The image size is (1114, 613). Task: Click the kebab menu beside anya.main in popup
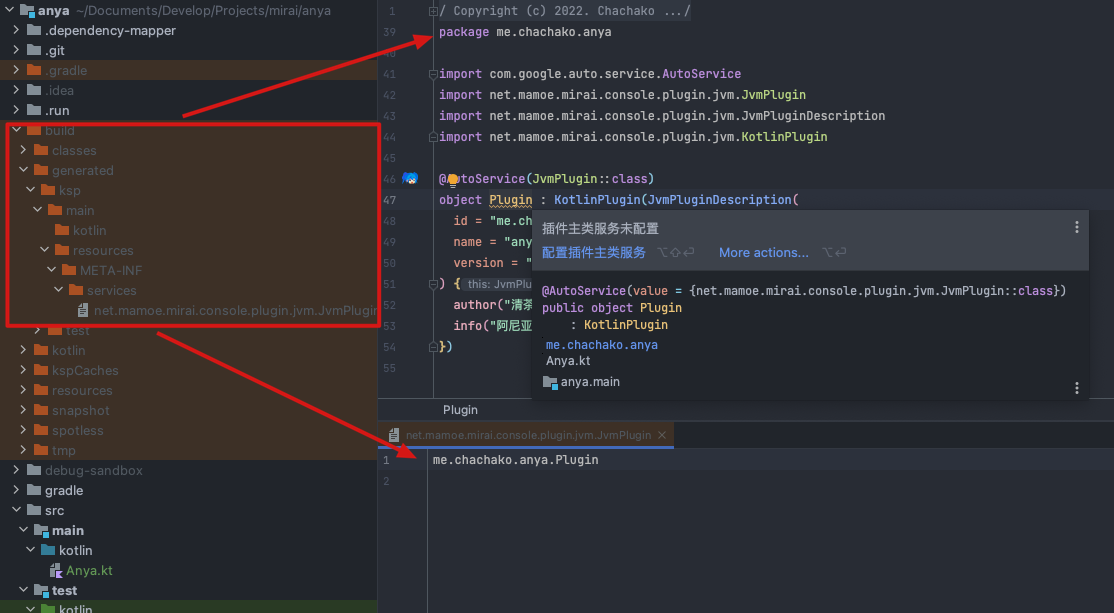pyautogui.click(x=1077, y=387)
